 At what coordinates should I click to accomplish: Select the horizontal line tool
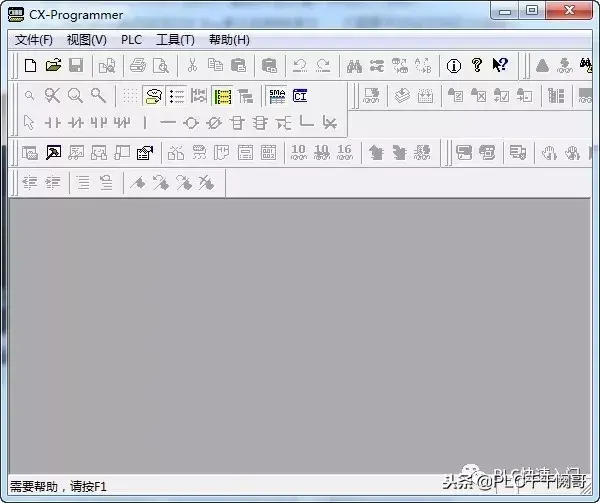168,123
